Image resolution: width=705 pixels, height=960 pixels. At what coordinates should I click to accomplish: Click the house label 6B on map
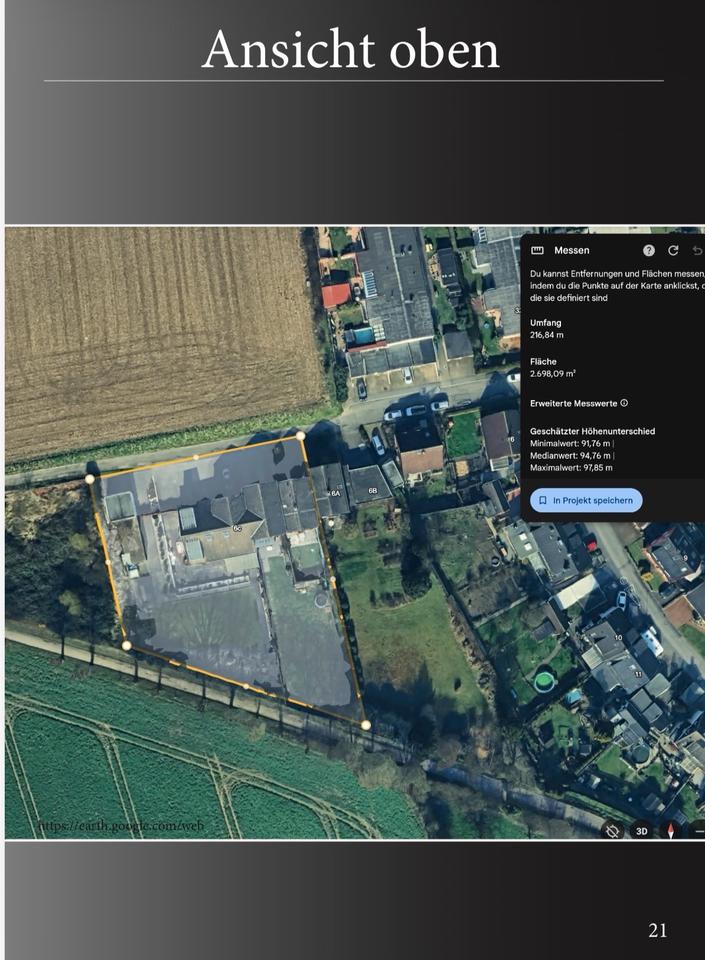click(372, 491)
